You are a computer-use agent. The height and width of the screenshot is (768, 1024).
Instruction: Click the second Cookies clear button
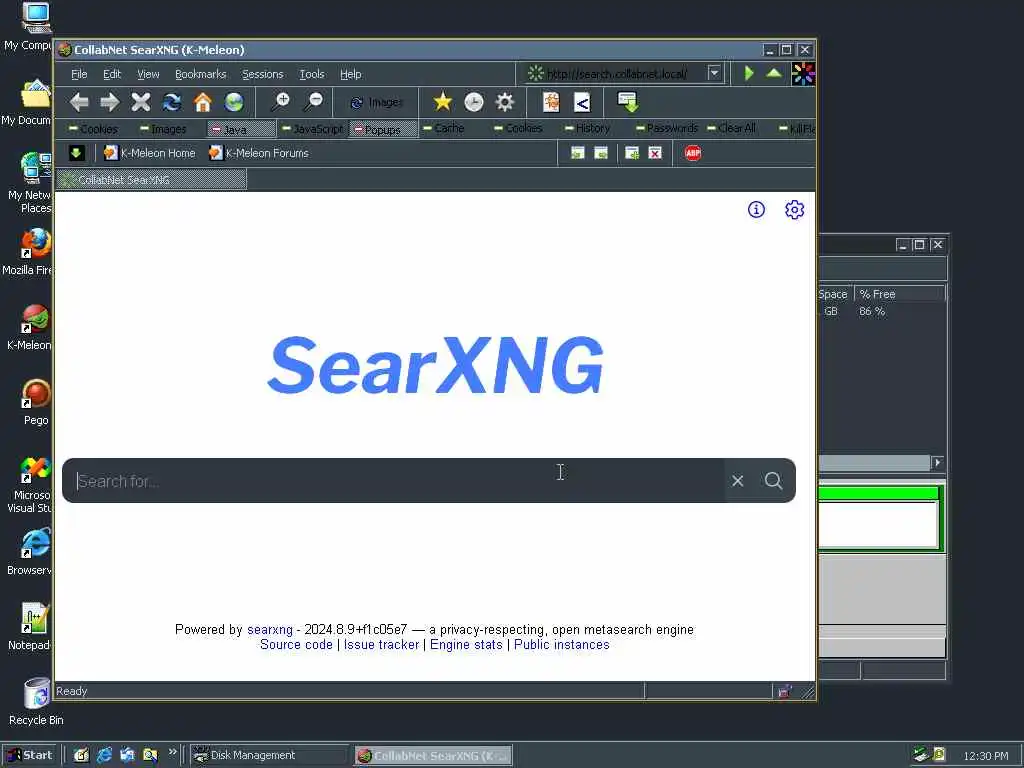tap(519, 128)
